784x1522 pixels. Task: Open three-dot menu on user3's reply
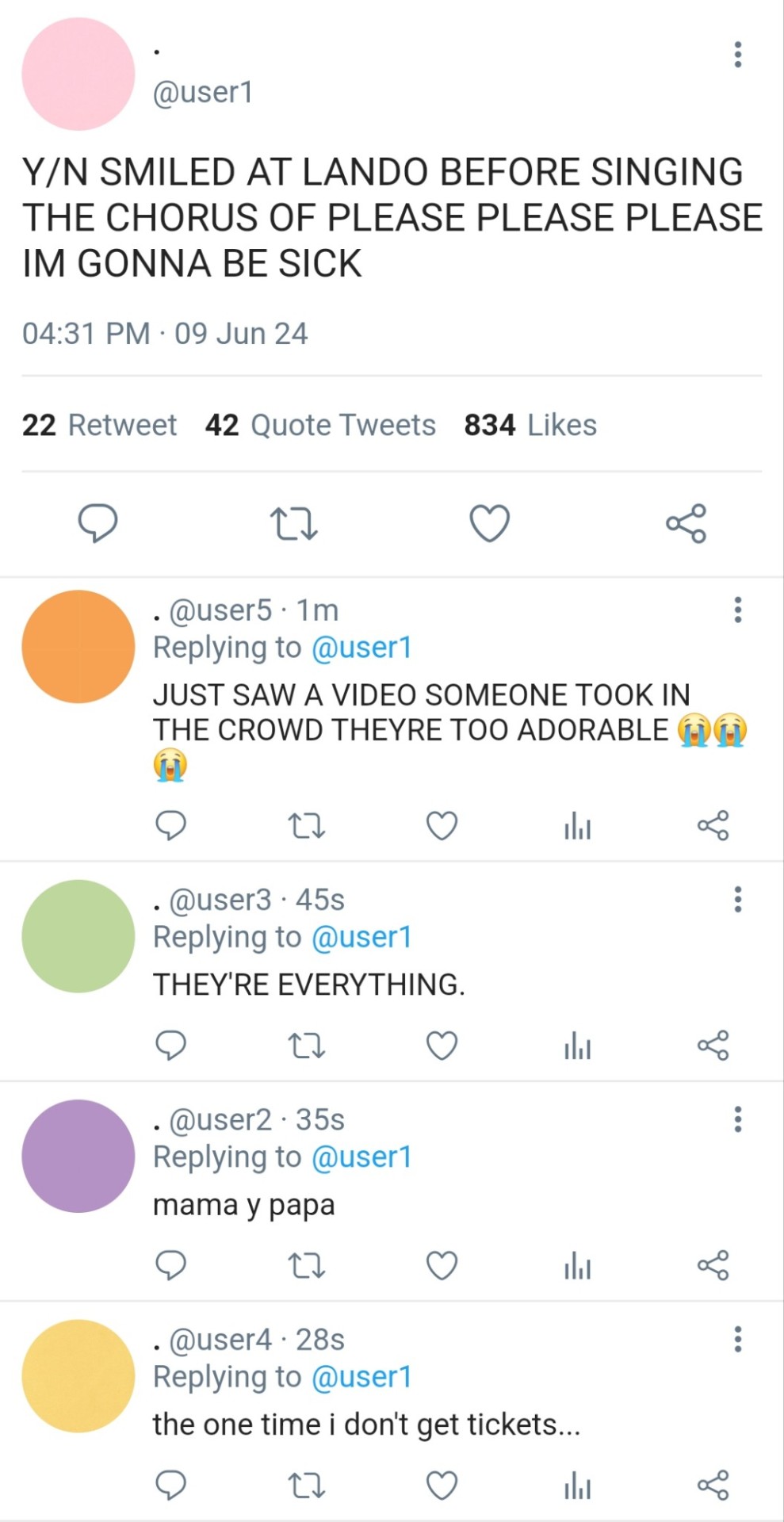coord(737,899)
